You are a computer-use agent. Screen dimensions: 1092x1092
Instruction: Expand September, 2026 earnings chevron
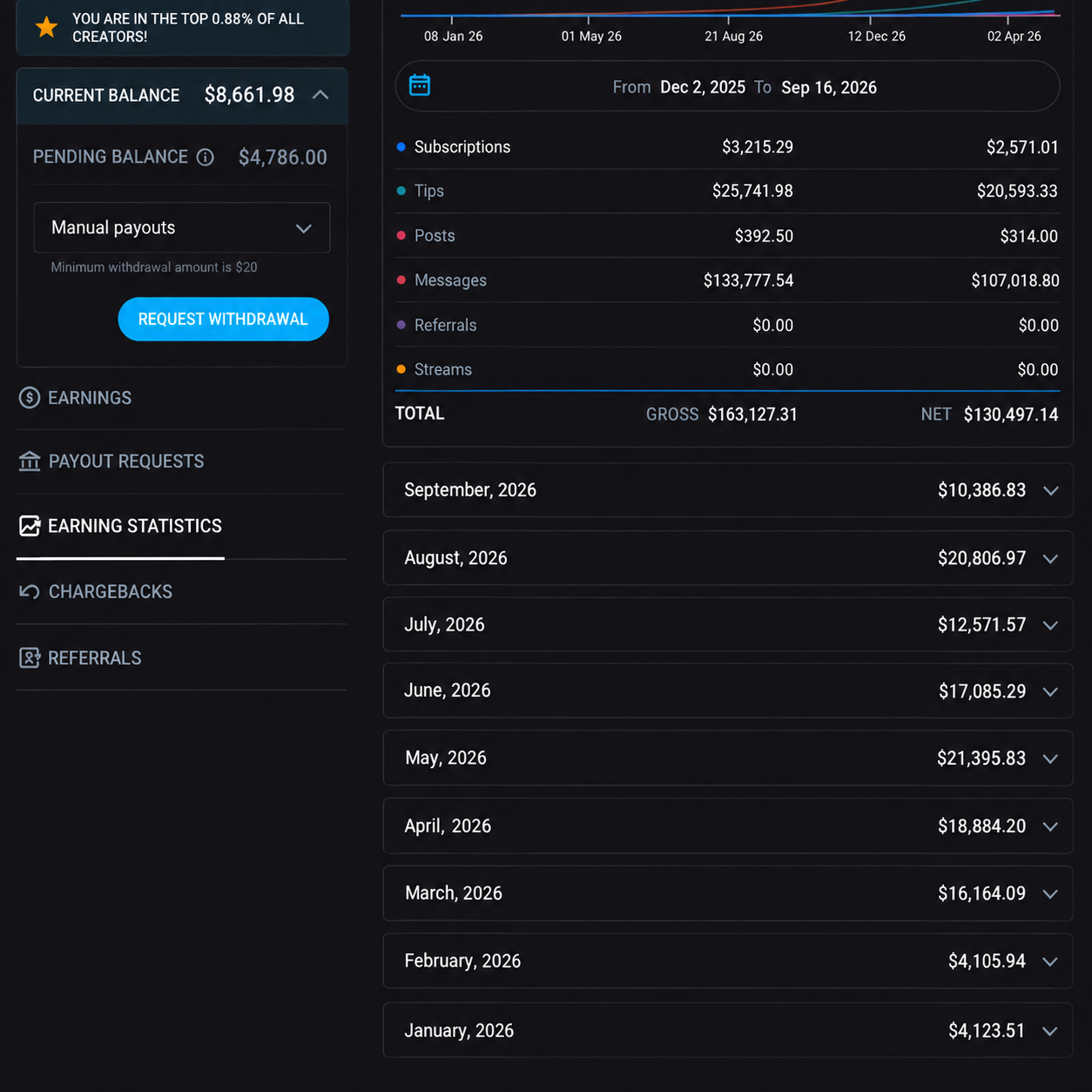tap(1050, 491)
